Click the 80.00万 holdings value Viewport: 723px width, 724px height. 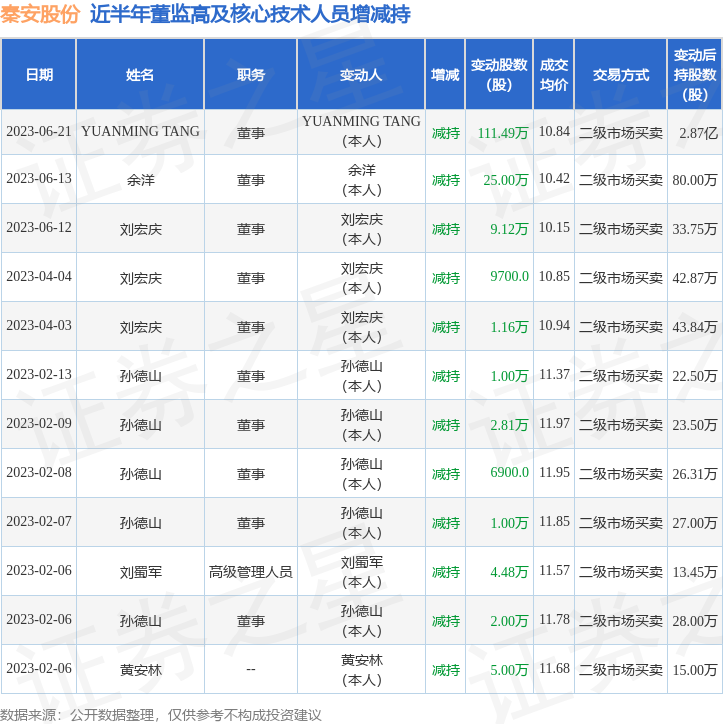pos(695,180)
